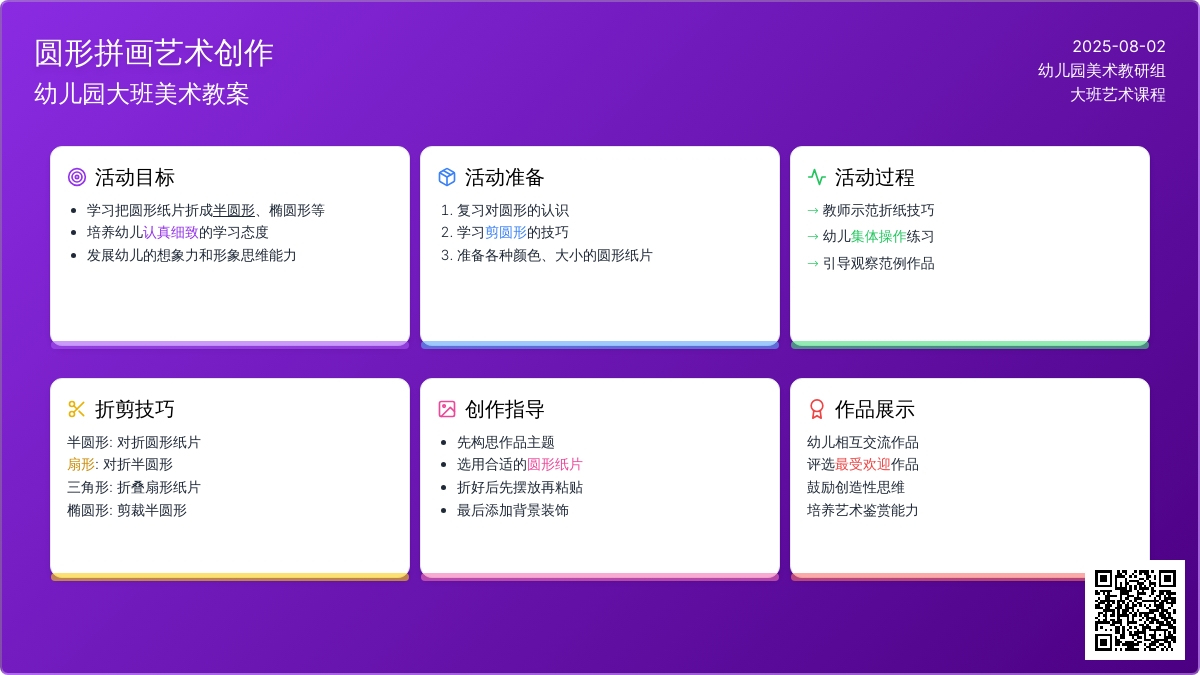Image resolution: width=1200 pixels, height=675 pixels.
Task: Click the item 准备各种颜色、大小的圆形纸片
Action: 555,255
